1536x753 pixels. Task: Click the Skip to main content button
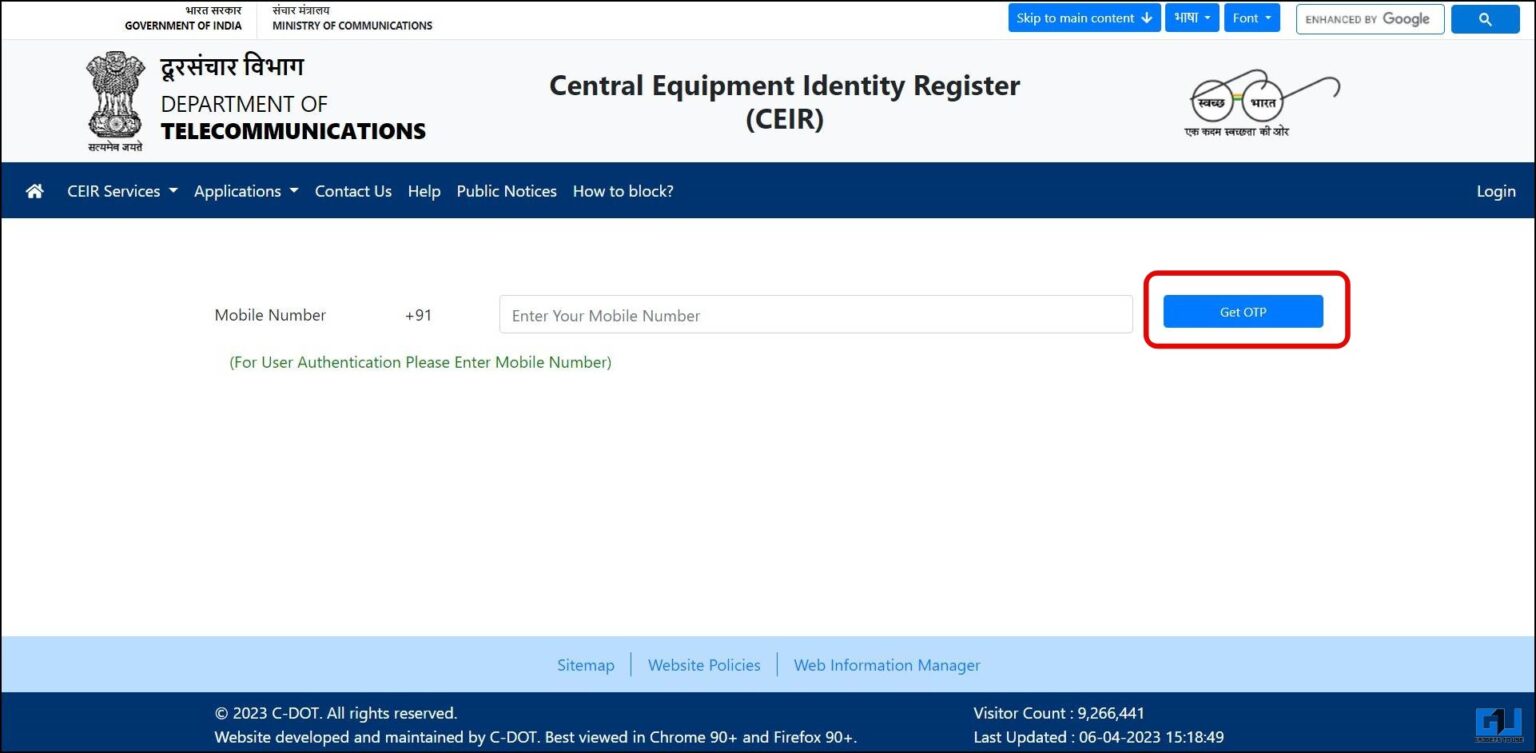(1083, 17)
